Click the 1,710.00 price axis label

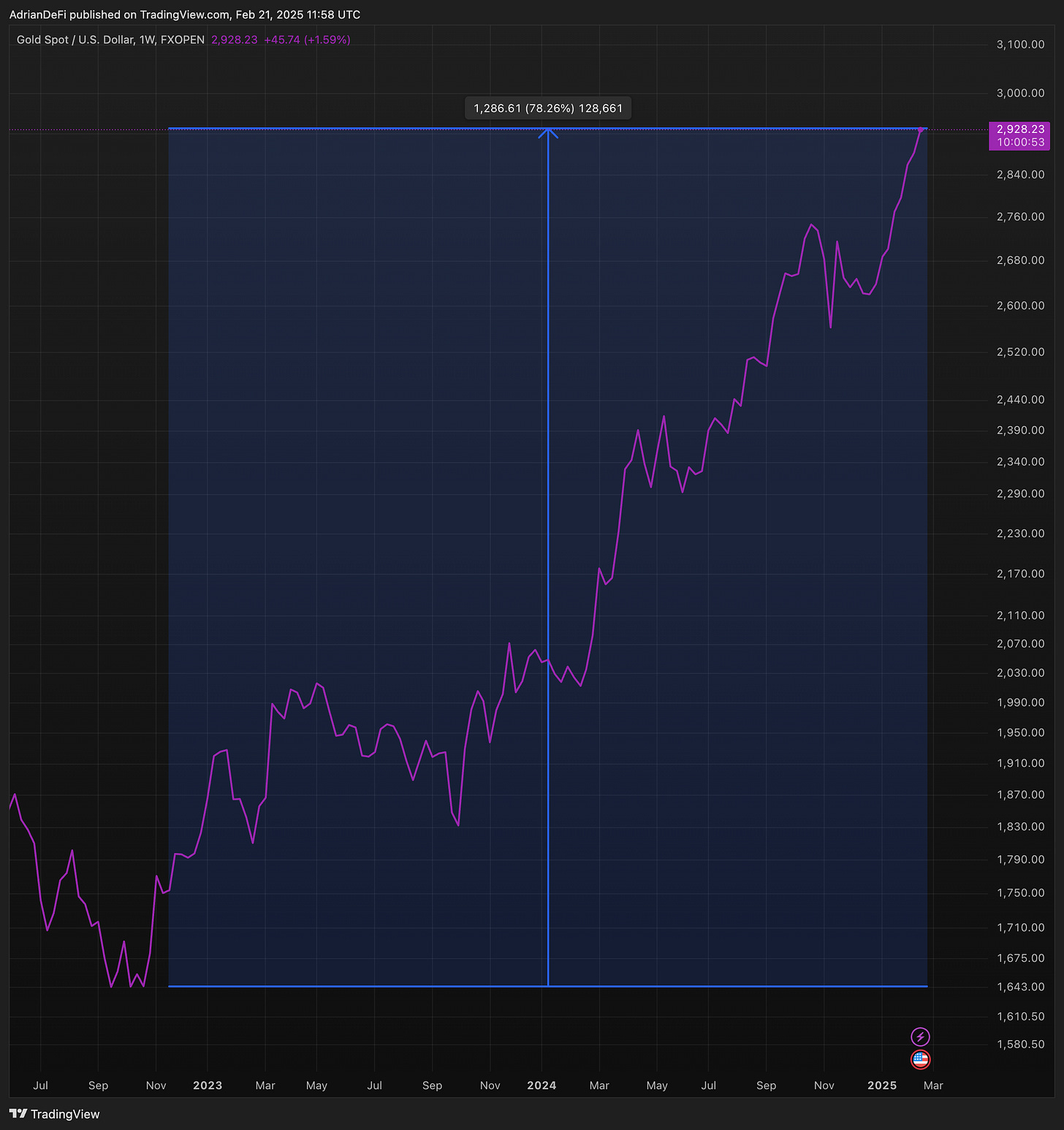click(x=1020, y=928)
